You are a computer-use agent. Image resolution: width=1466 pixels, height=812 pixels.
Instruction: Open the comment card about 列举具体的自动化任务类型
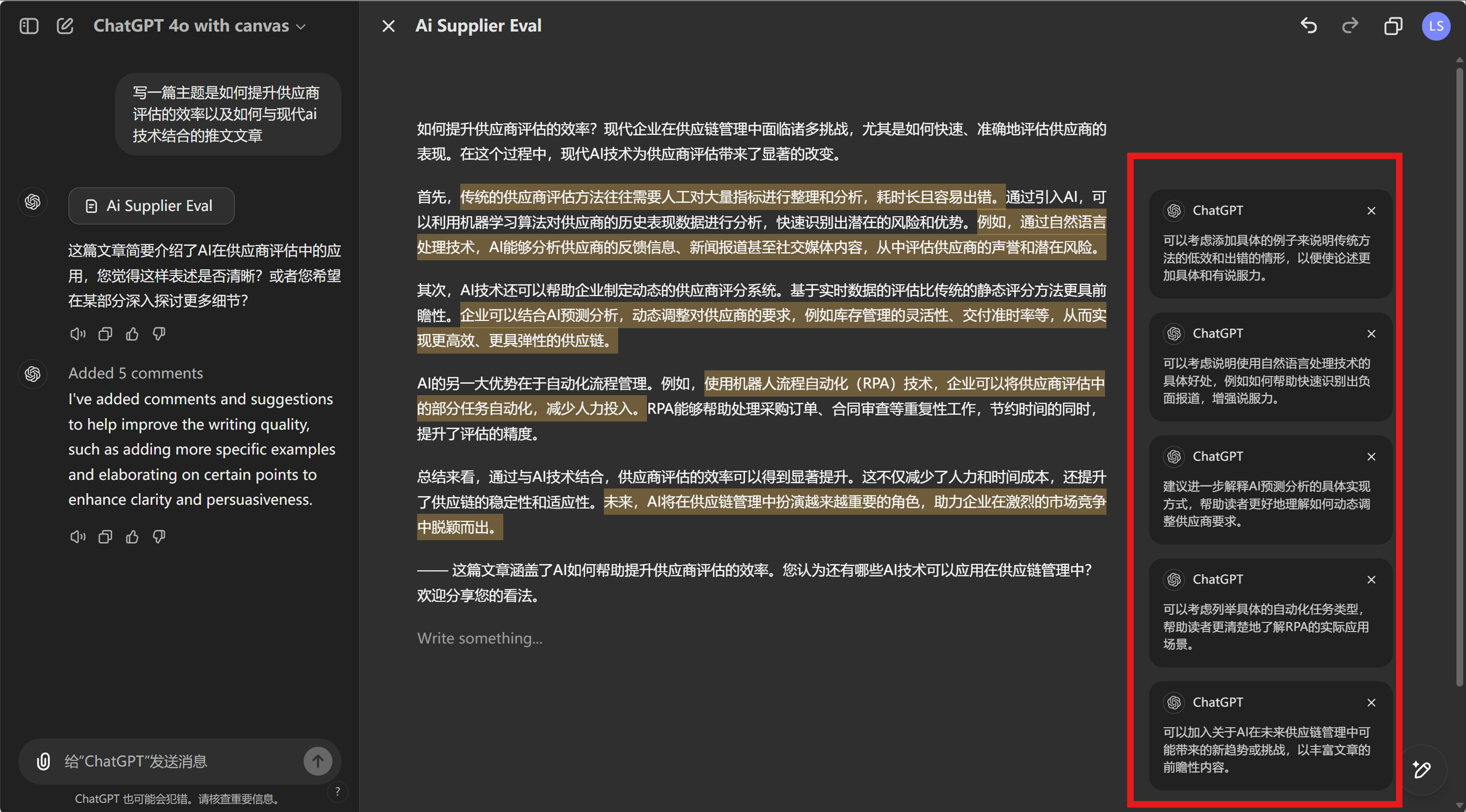pos(1270,612)
